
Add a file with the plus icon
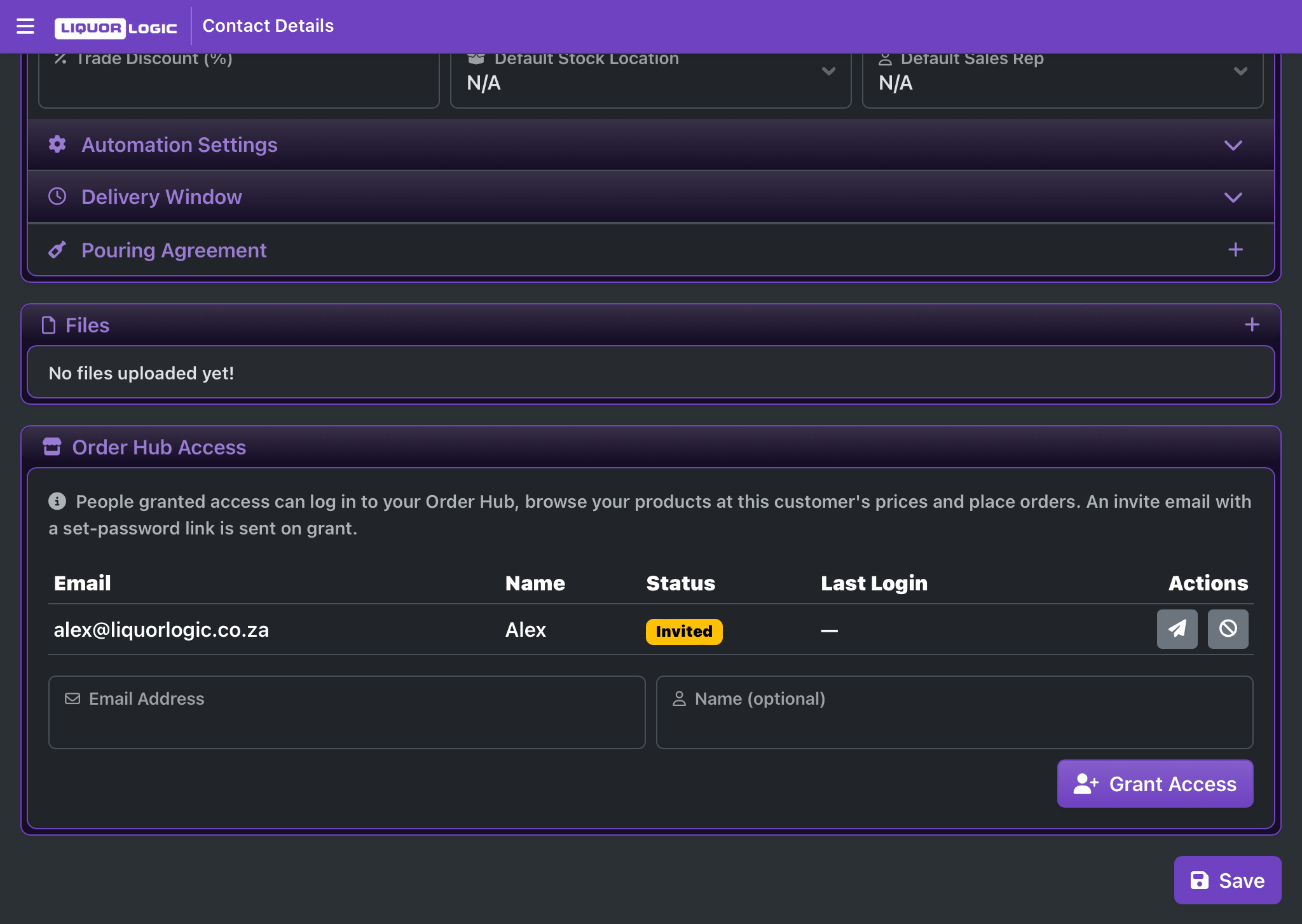pos(1252,325)
